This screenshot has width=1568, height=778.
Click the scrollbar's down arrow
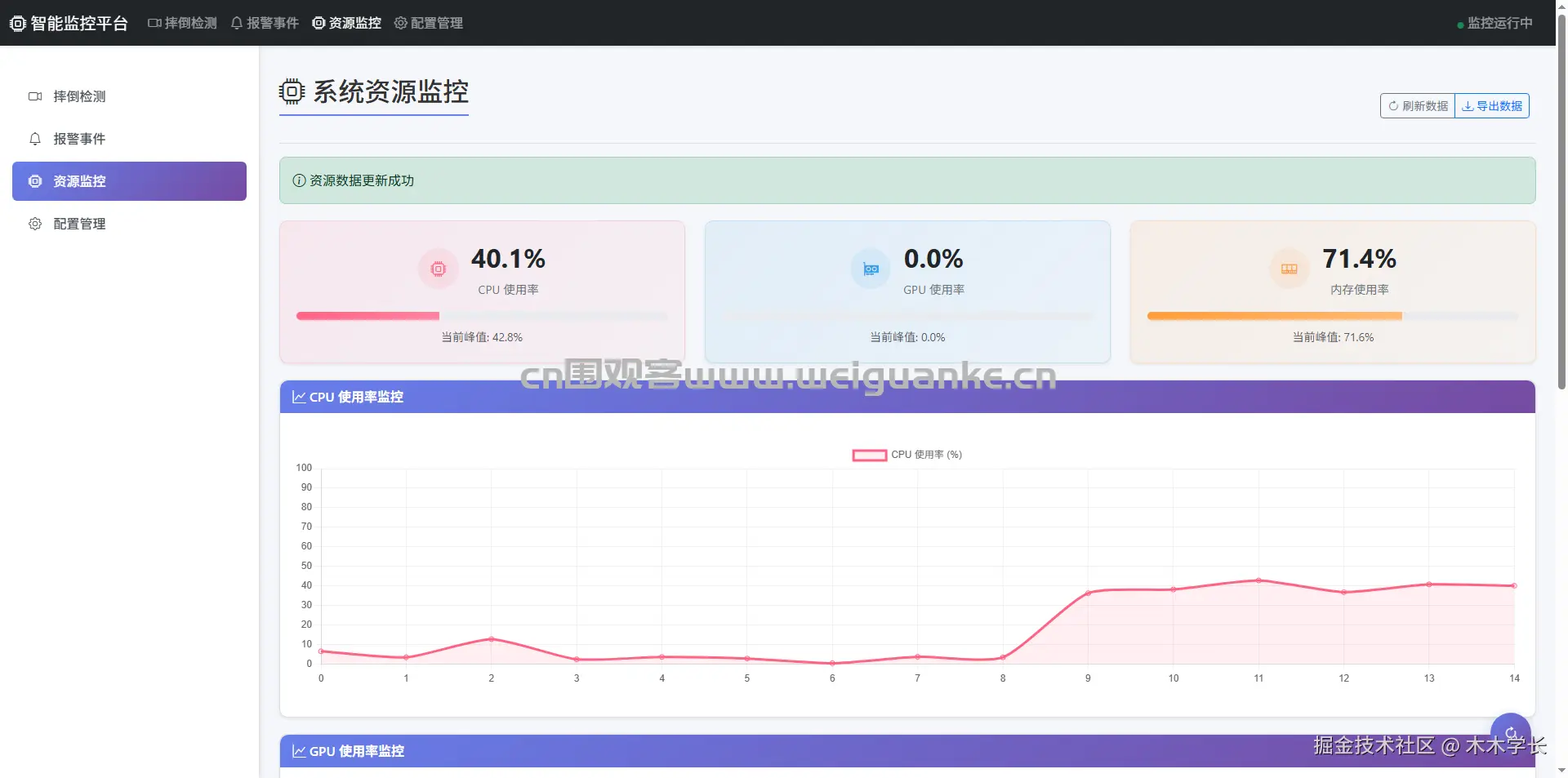coord(1561,771)
